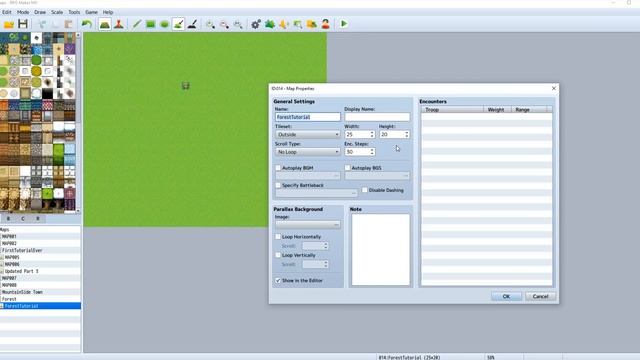Open the Draw menu
This screenshot has width=640, height=360.
point(40,12)
